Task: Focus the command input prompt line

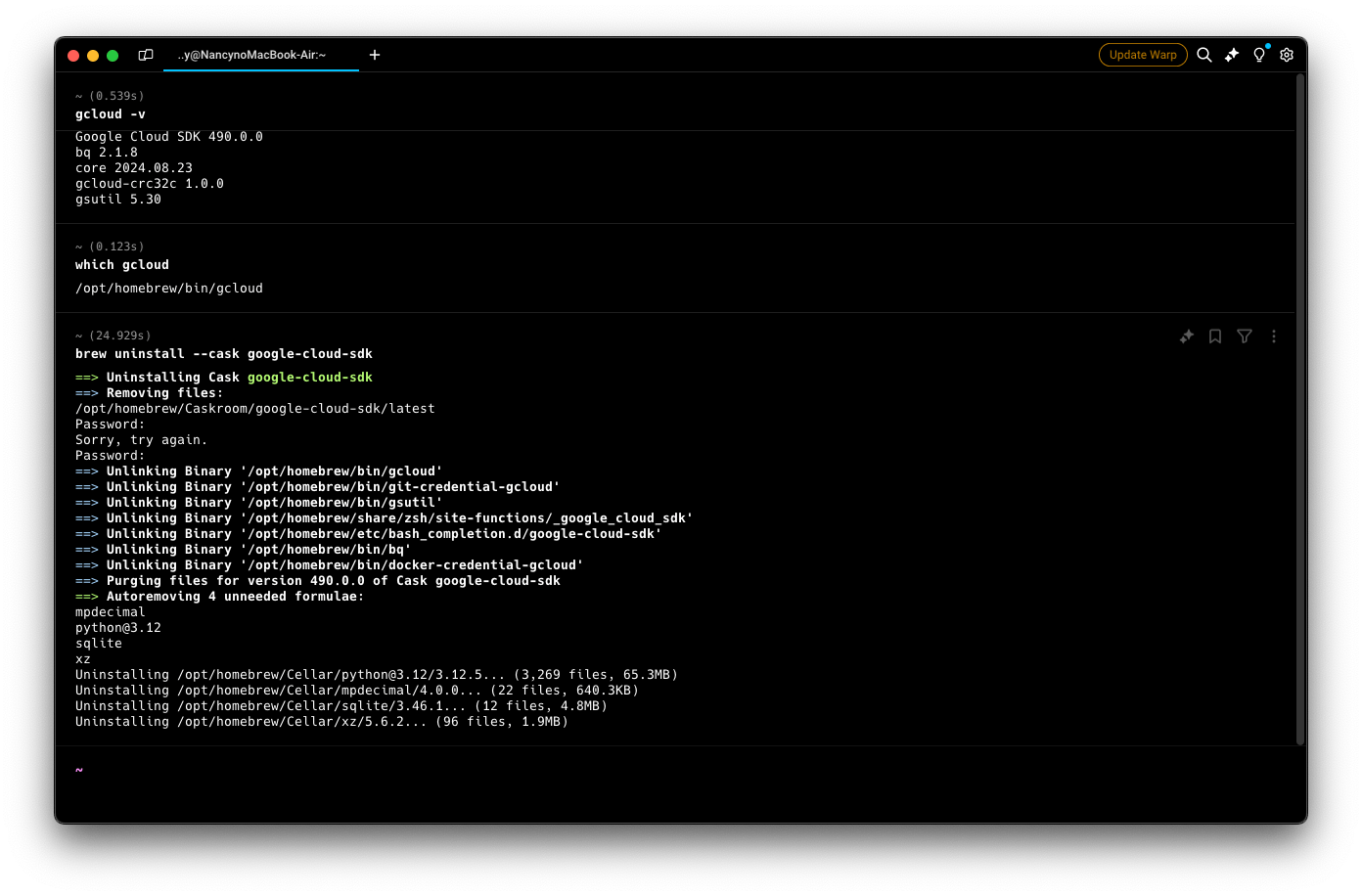Action: click(675, 771)
